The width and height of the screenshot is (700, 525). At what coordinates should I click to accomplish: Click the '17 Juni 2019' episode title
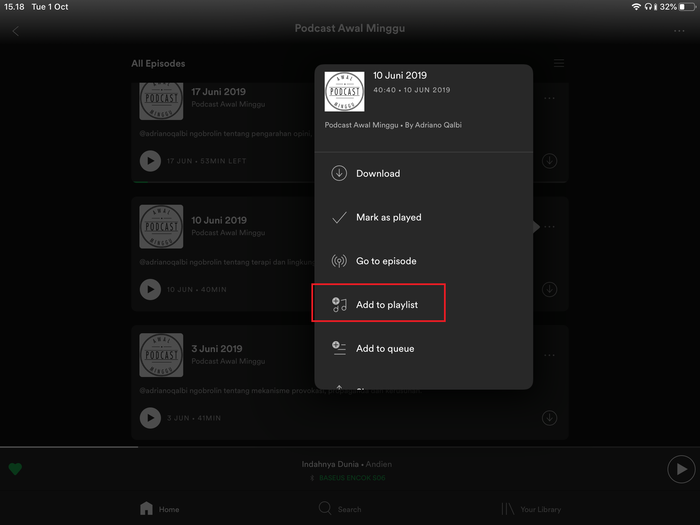coord(218,92)
